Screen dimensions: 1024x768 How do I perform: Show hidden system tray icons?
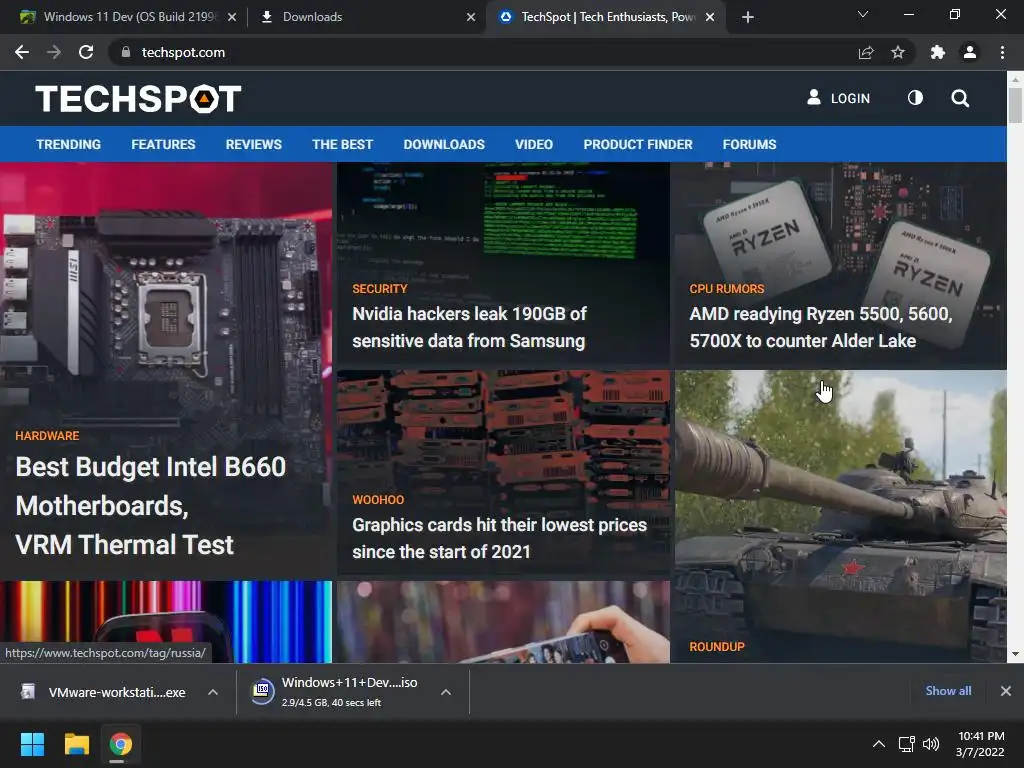point(879,744)
